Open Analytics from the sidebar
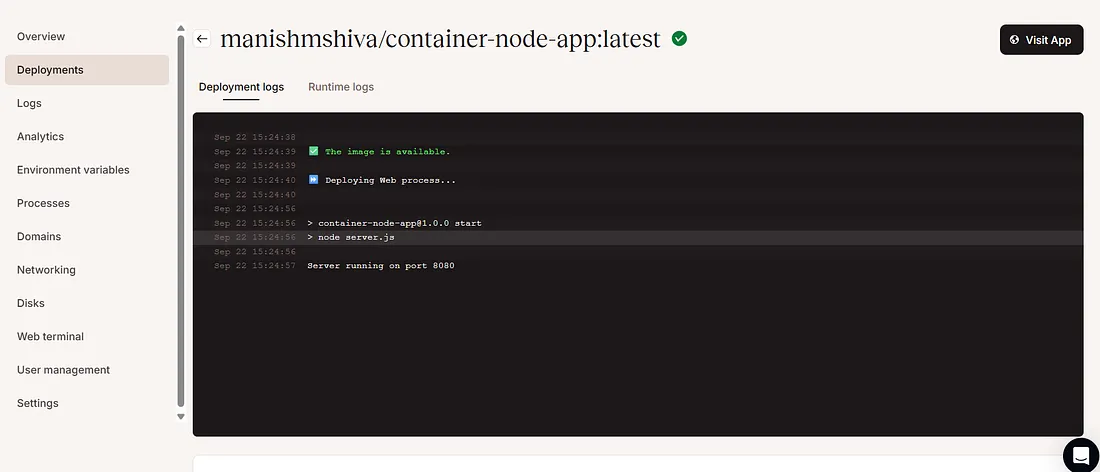The image size is (1100, 472). (x=40, y=137)
